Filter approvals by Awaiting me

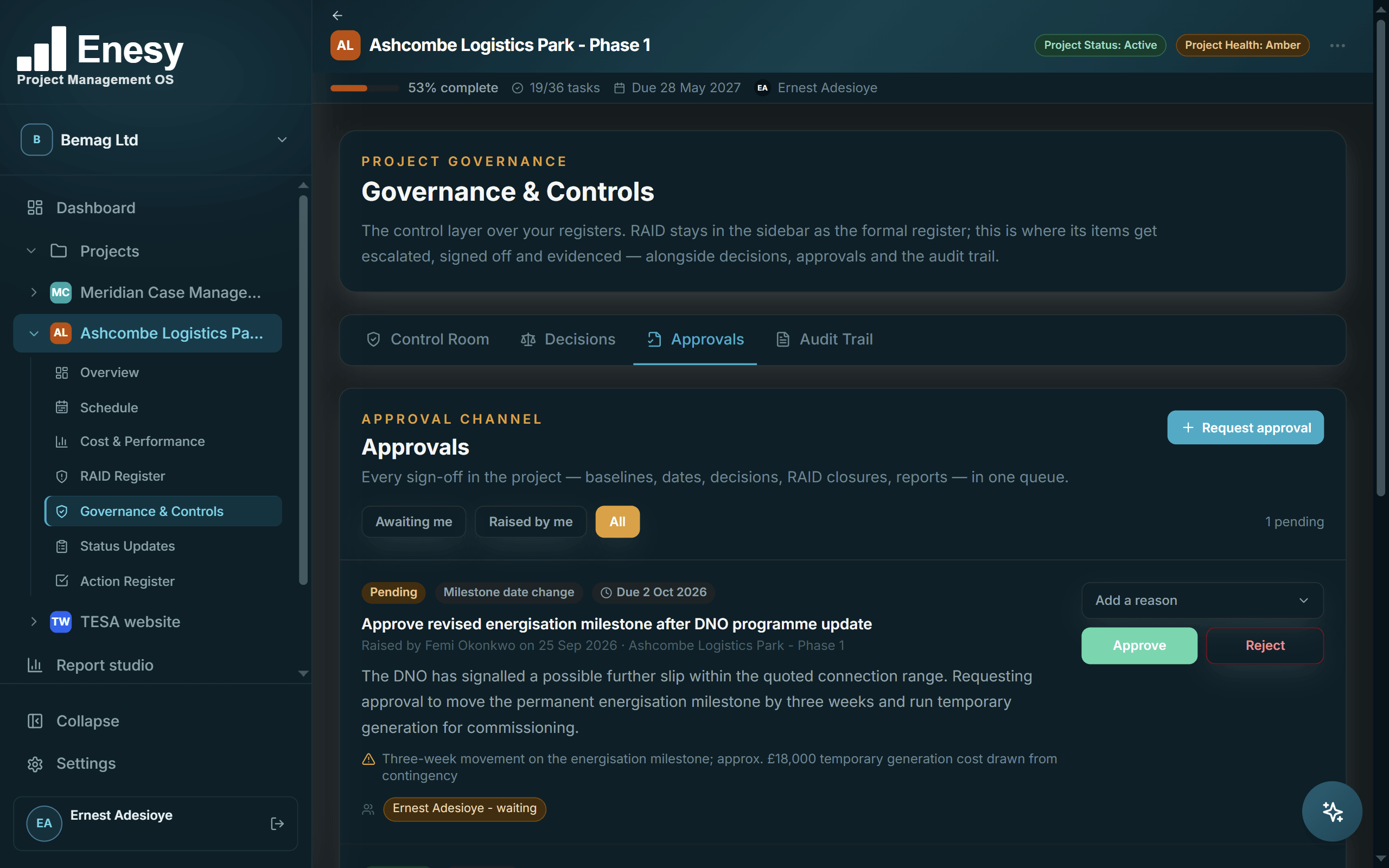pyautogui.click(x=414, y=522)
